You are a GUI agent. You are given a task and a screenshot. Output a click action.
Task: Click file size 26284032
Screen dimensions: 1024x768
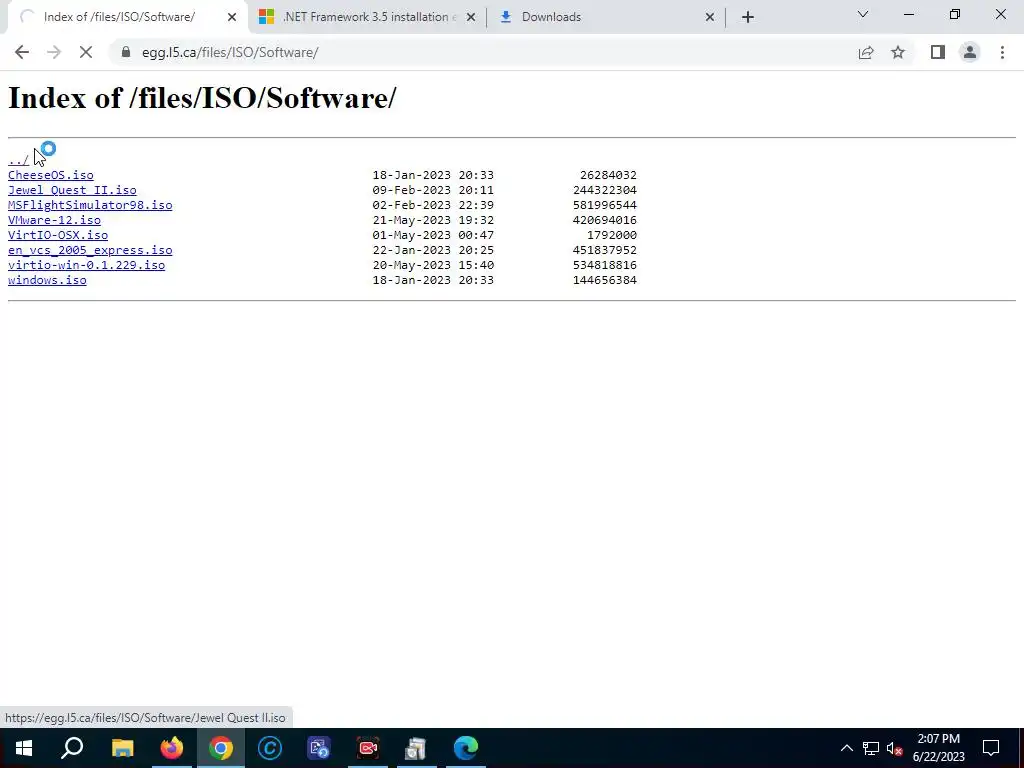(x=608, y=175)
